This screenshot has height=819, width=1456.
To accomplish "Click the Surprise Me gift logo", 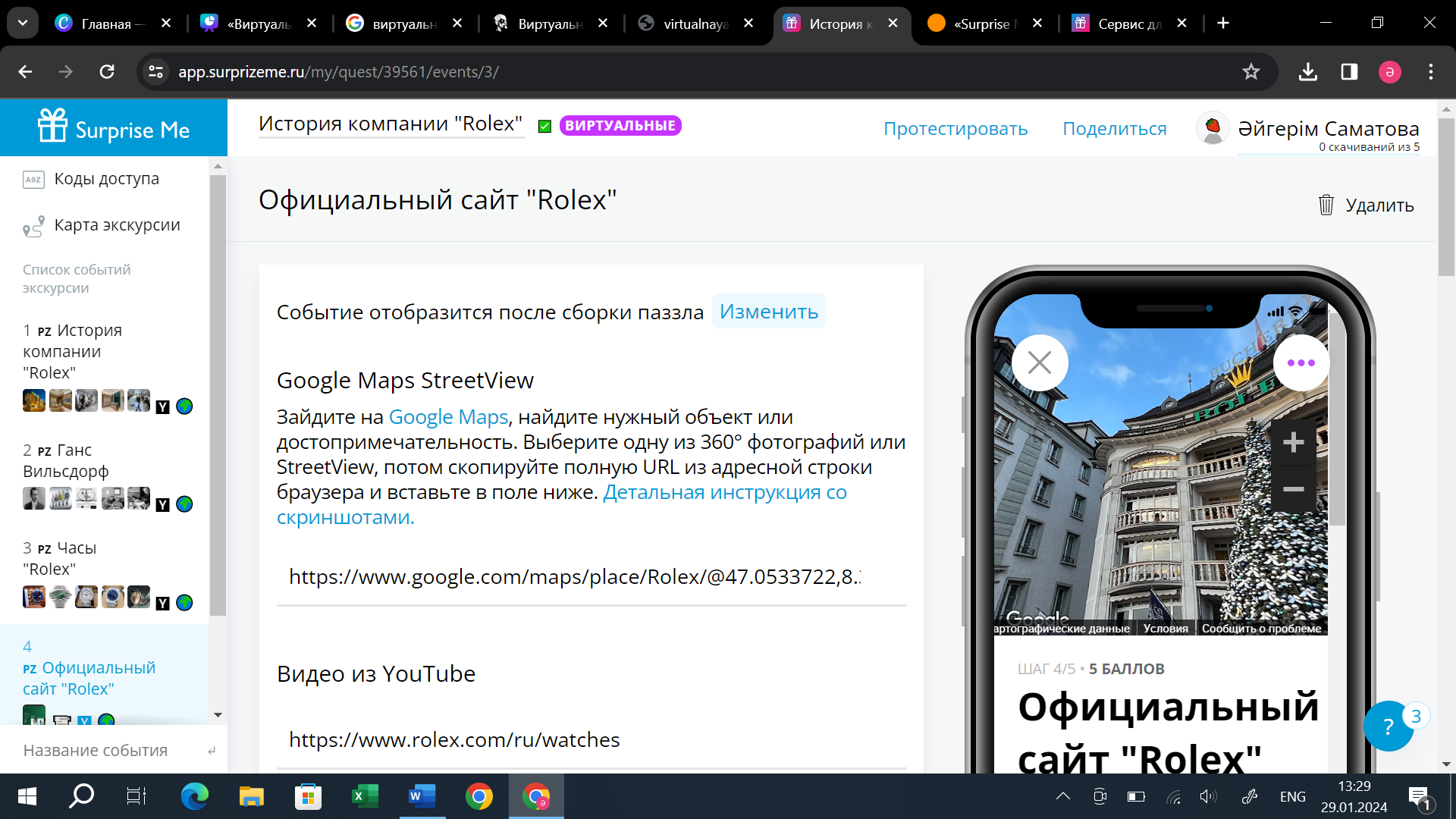I will click(x=53, y=126).
